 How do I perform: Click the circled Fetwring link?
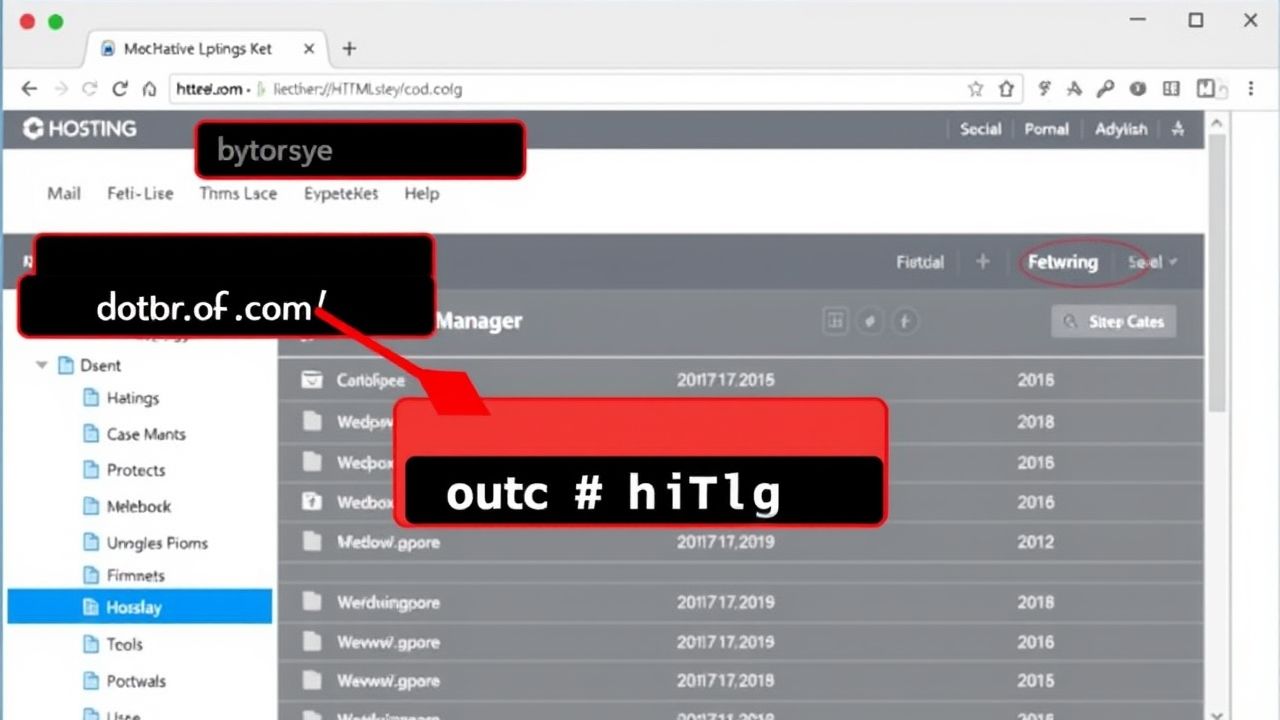[x=1062, y=263]
